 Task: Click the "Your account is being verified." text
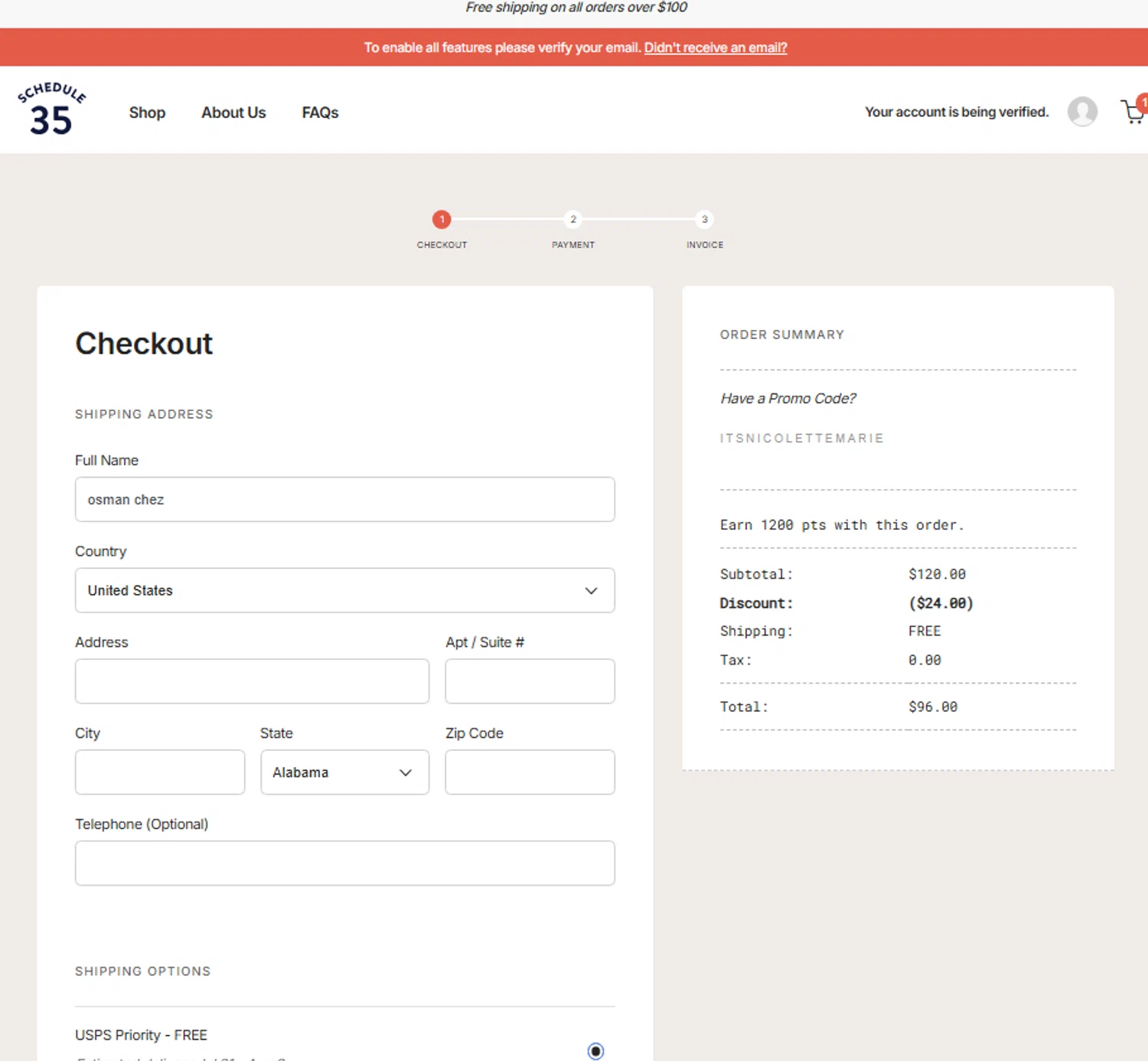957,112
